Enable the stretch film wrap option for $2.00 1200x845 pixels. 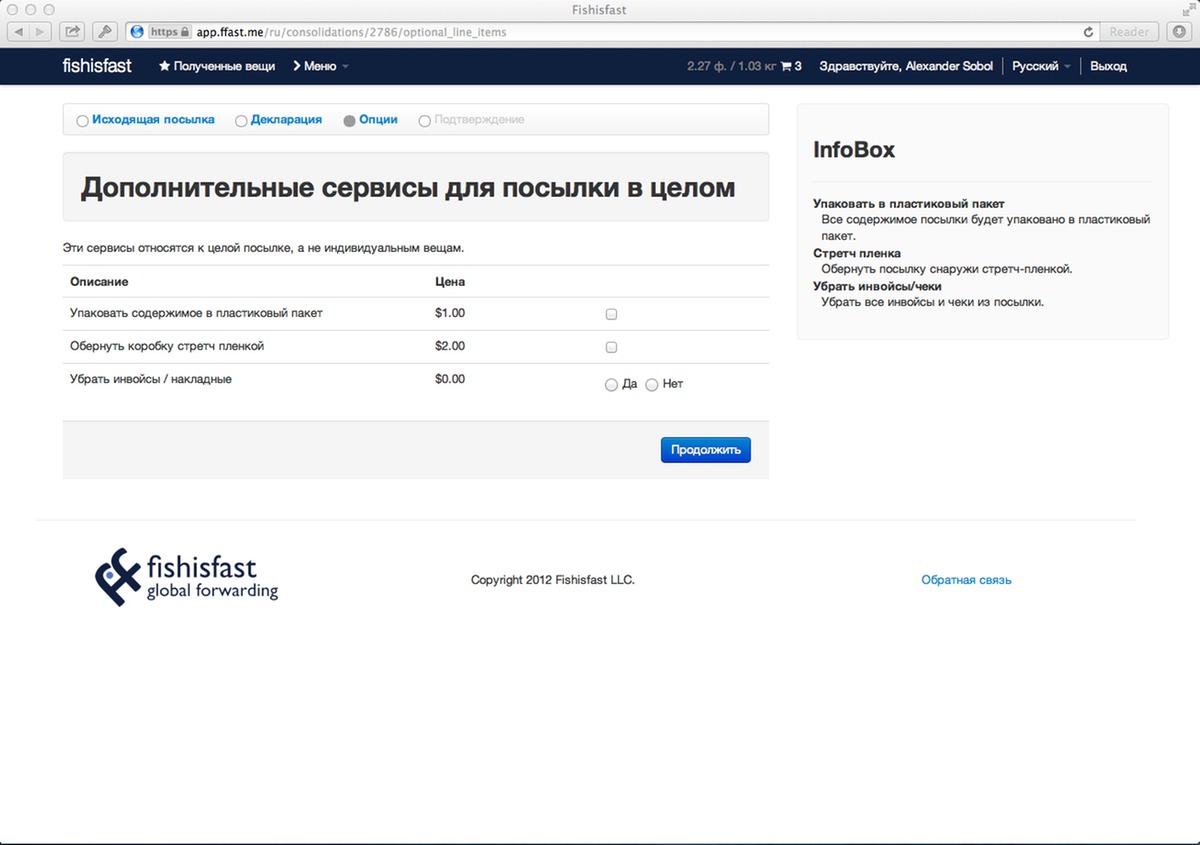tap(612, 347)
